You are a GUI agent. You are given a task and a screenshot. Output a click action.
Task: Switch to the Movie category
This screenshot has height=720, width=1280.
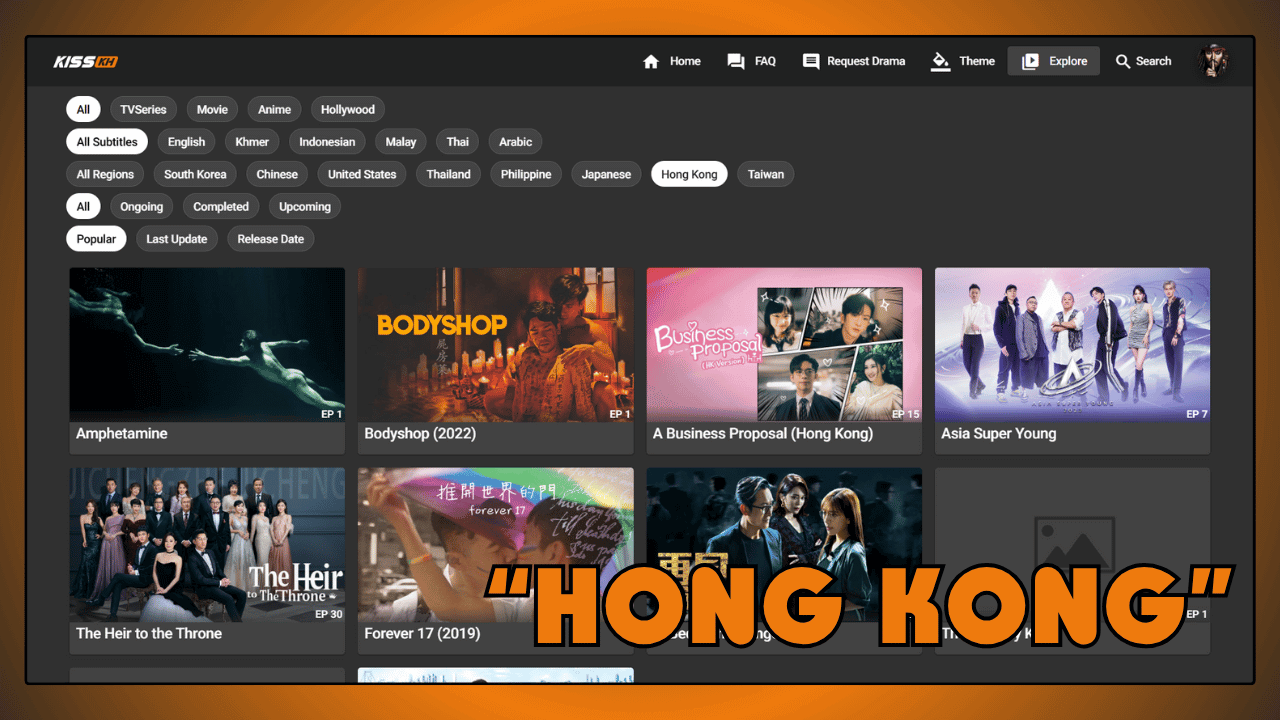coord(212,109)
